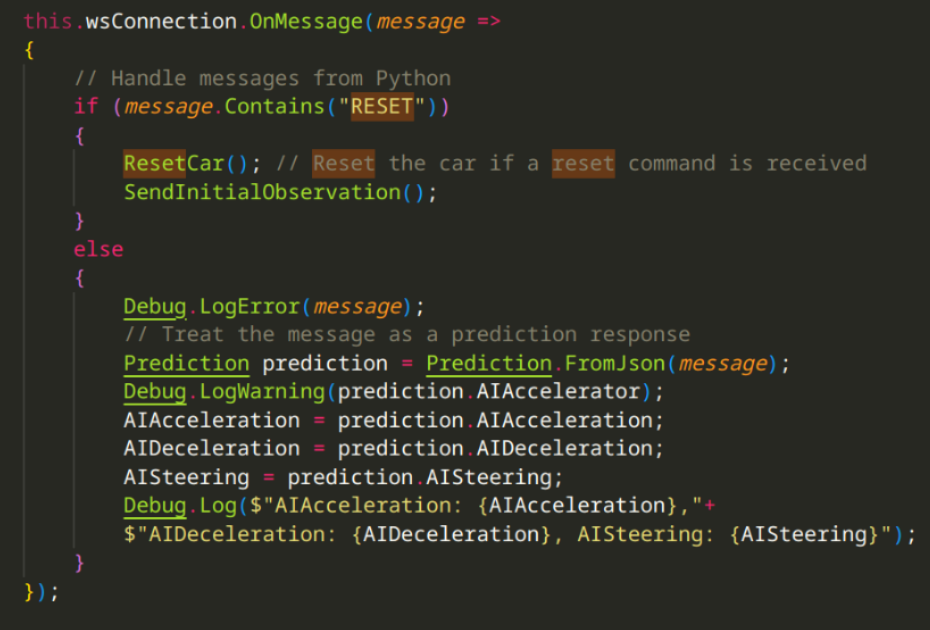The height and width of the screenshot is (630, 930).
Task: Click the FromJson method name
Action: (612, 363)
